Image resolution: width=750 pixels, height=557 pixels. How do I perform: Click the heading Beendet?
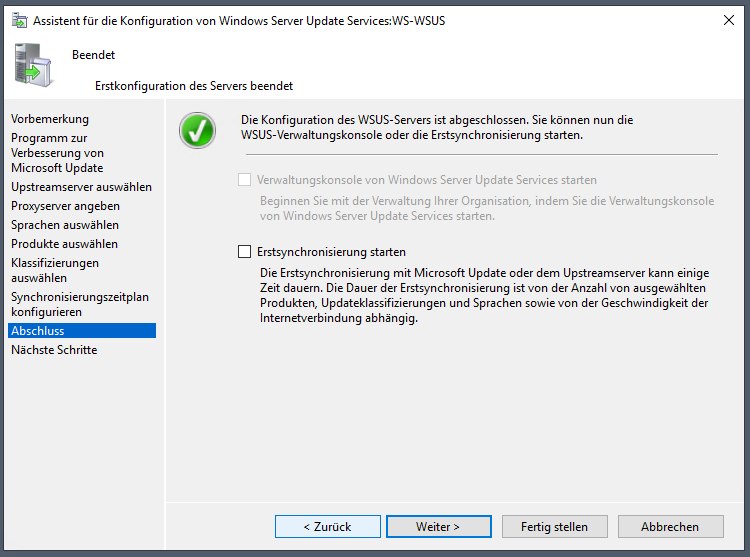94,55
